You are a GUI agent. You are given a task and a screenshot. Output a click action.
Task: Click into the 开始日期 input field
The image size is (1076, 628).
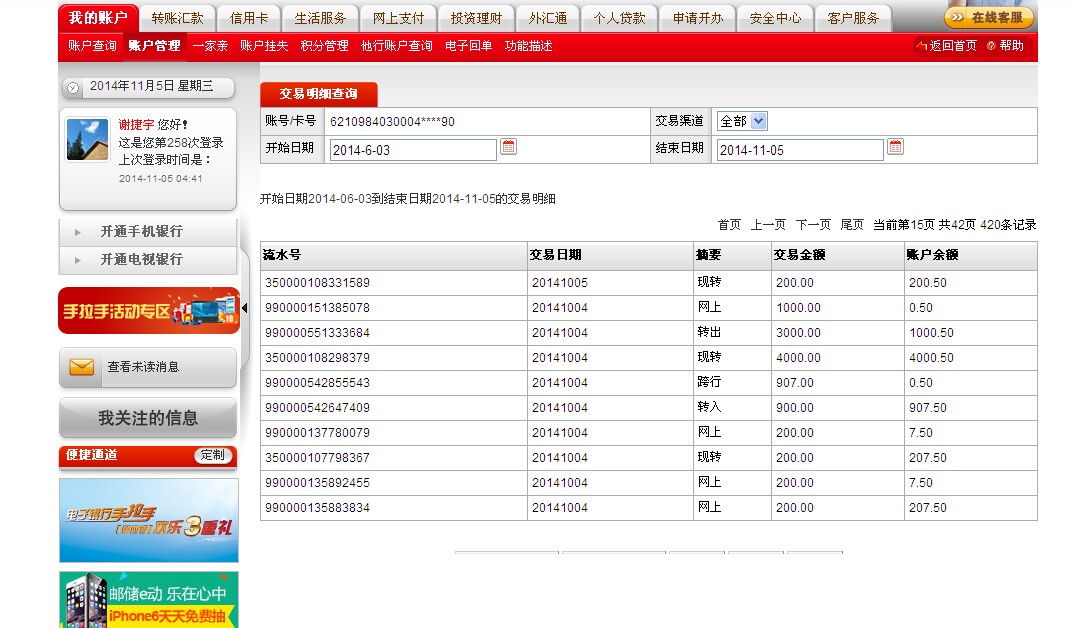[x=412, y=150]
